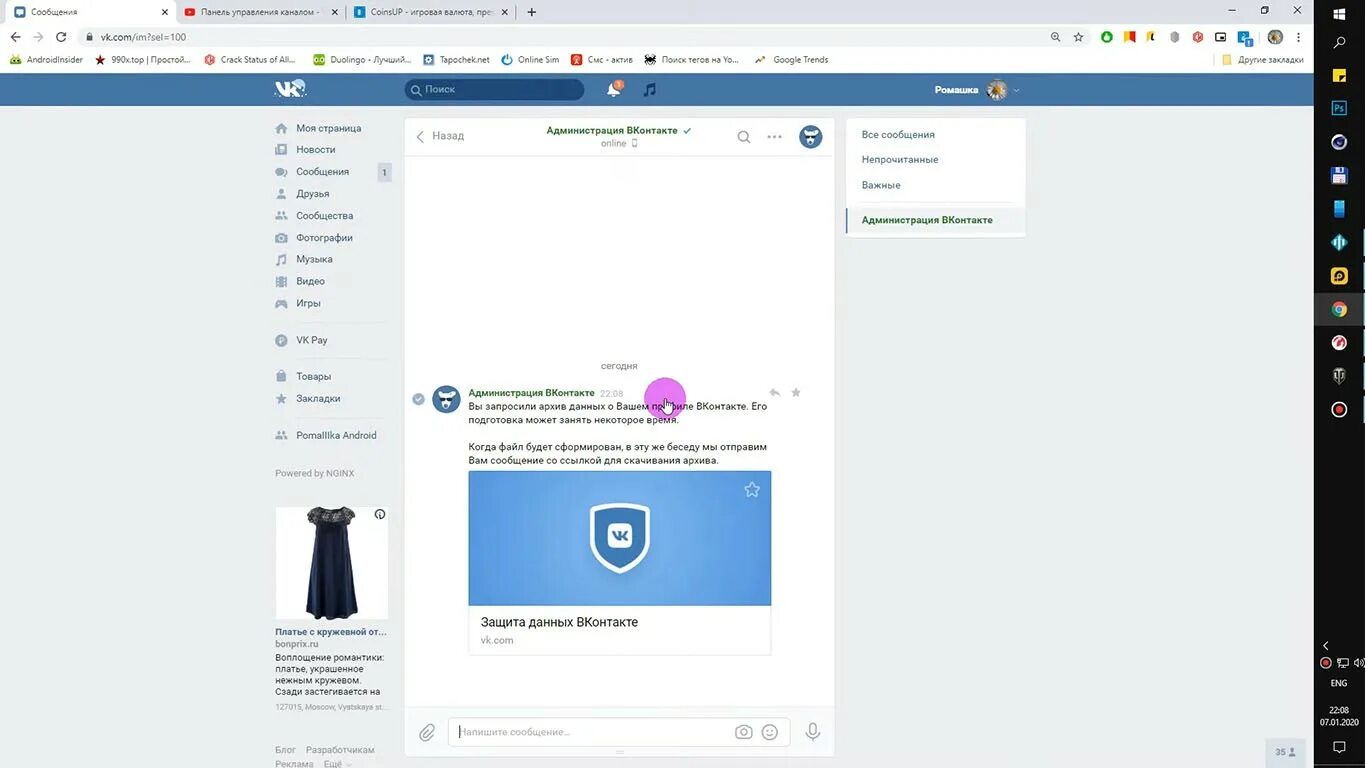Attach a photo via camera icon
Viewport: 1366px width, 768px height.
(743, 732)
